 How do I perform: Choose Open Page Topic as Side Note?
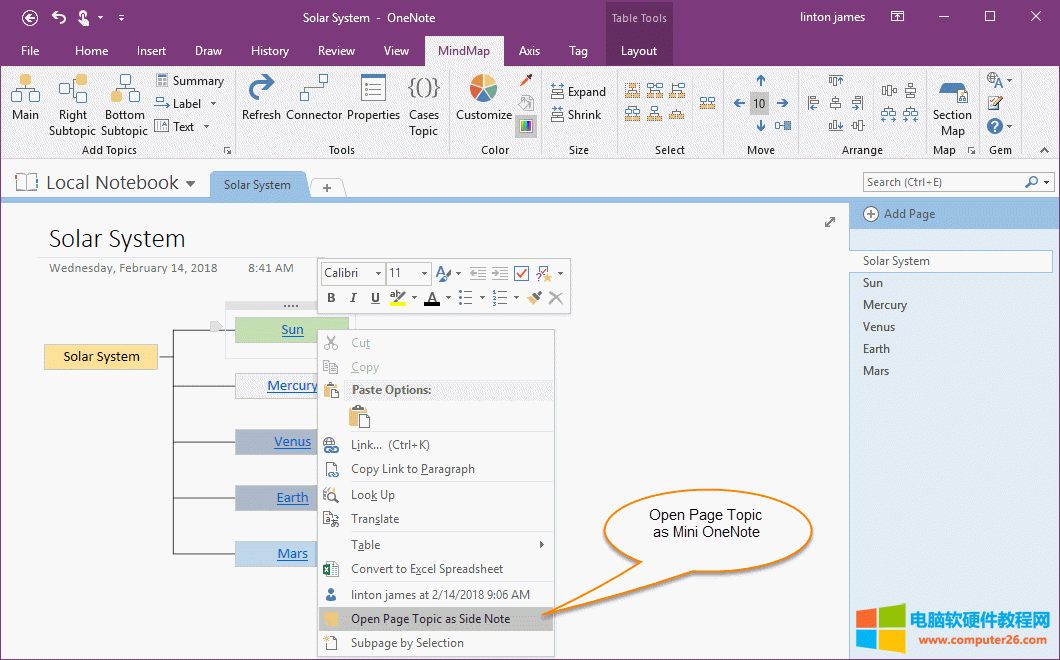pyautogui.click(x=430, y=619)
